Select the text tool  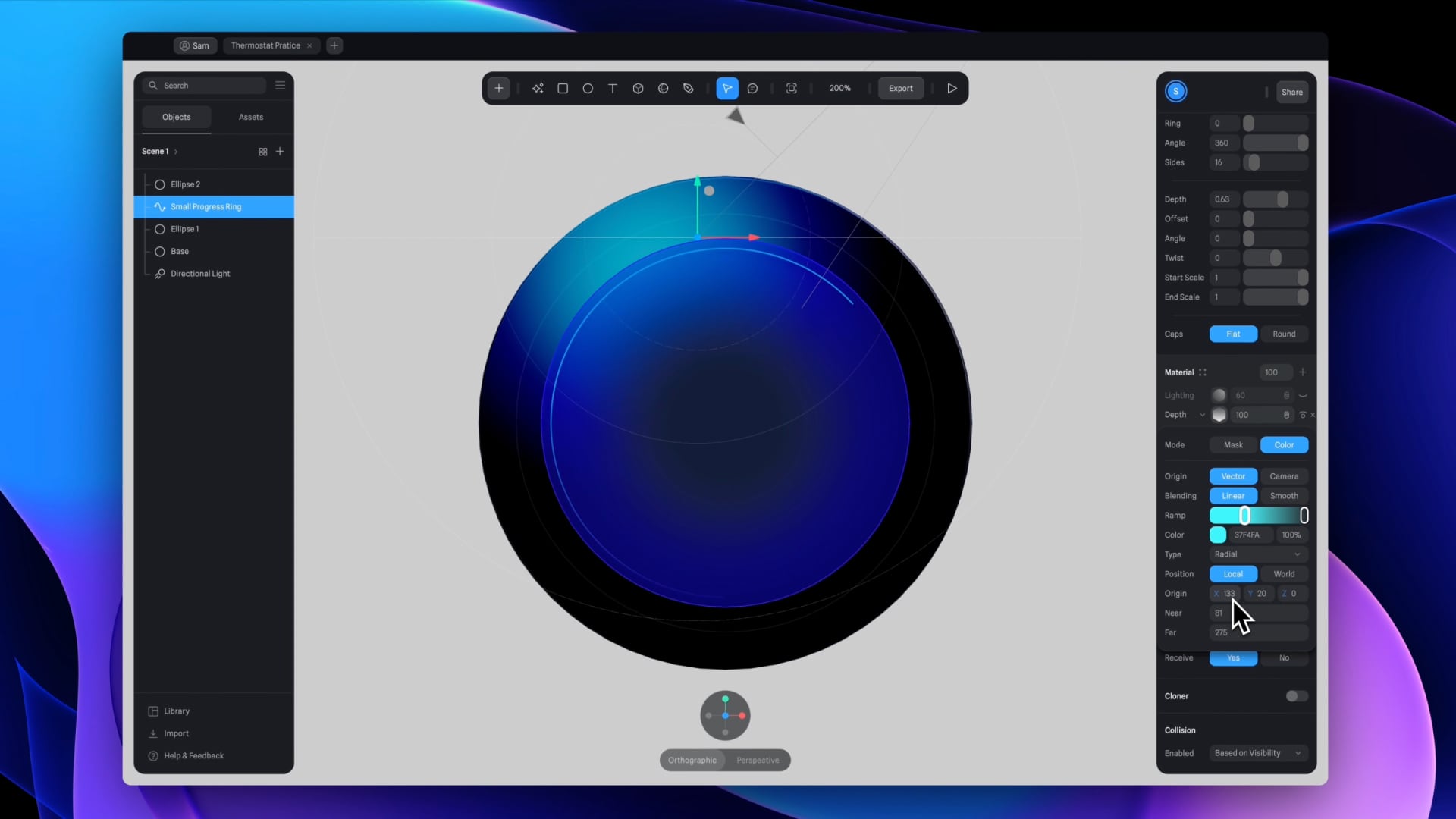(613, 89)
